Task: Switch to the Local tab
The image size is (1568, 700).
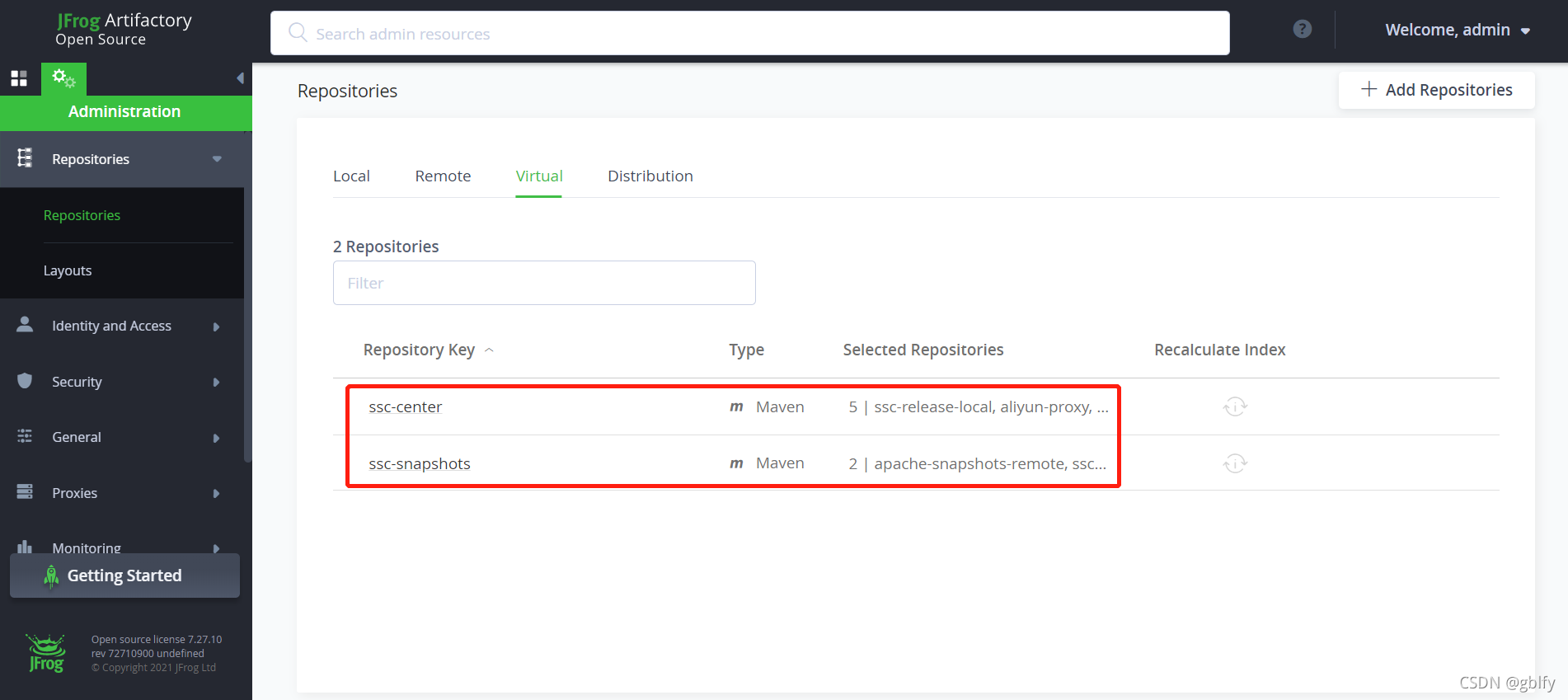Action: pyautogui.click(x=351, y=176)
